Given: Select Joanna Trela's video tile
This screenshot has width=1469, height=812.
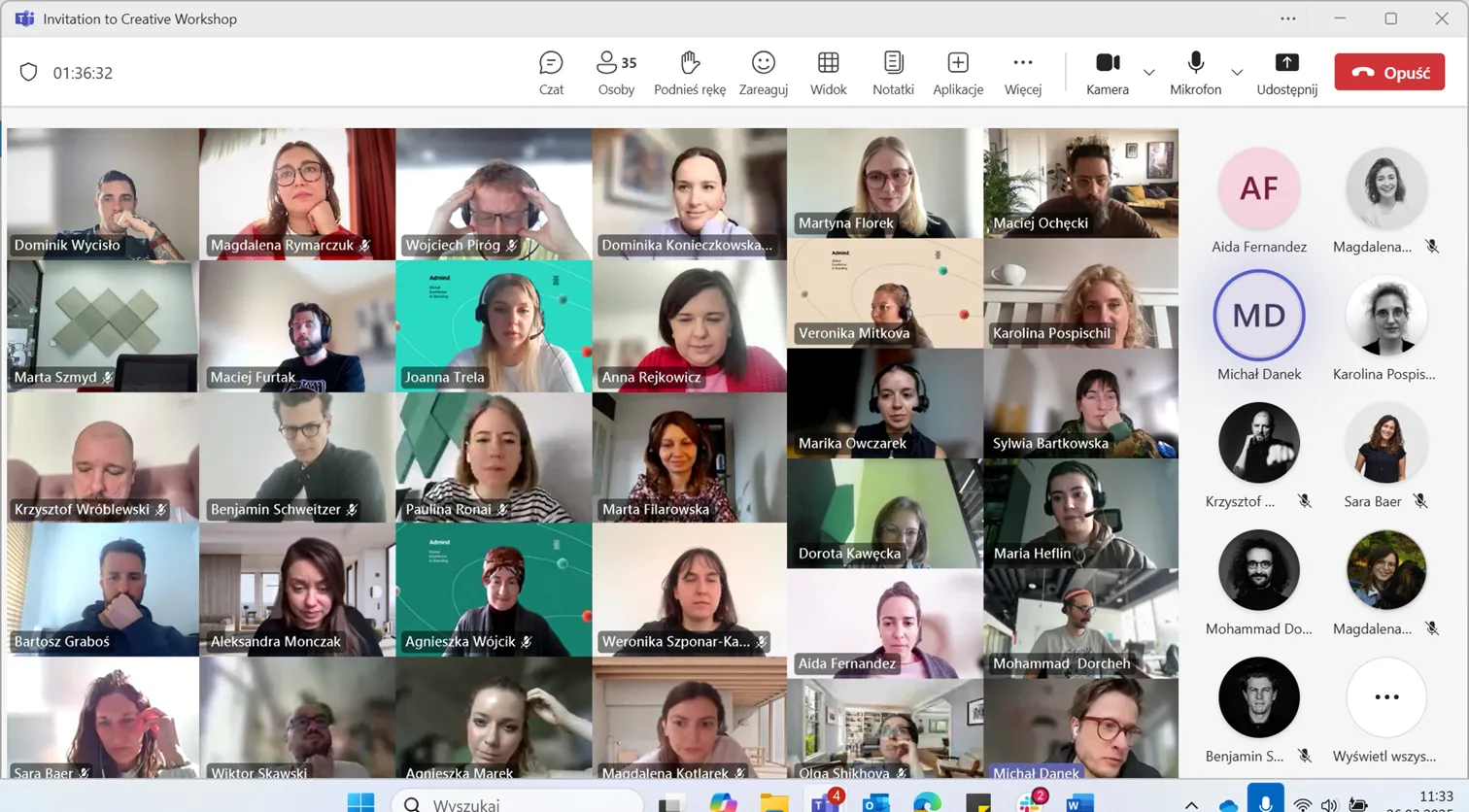Looking at the screenshot, I should click(494, 325).
